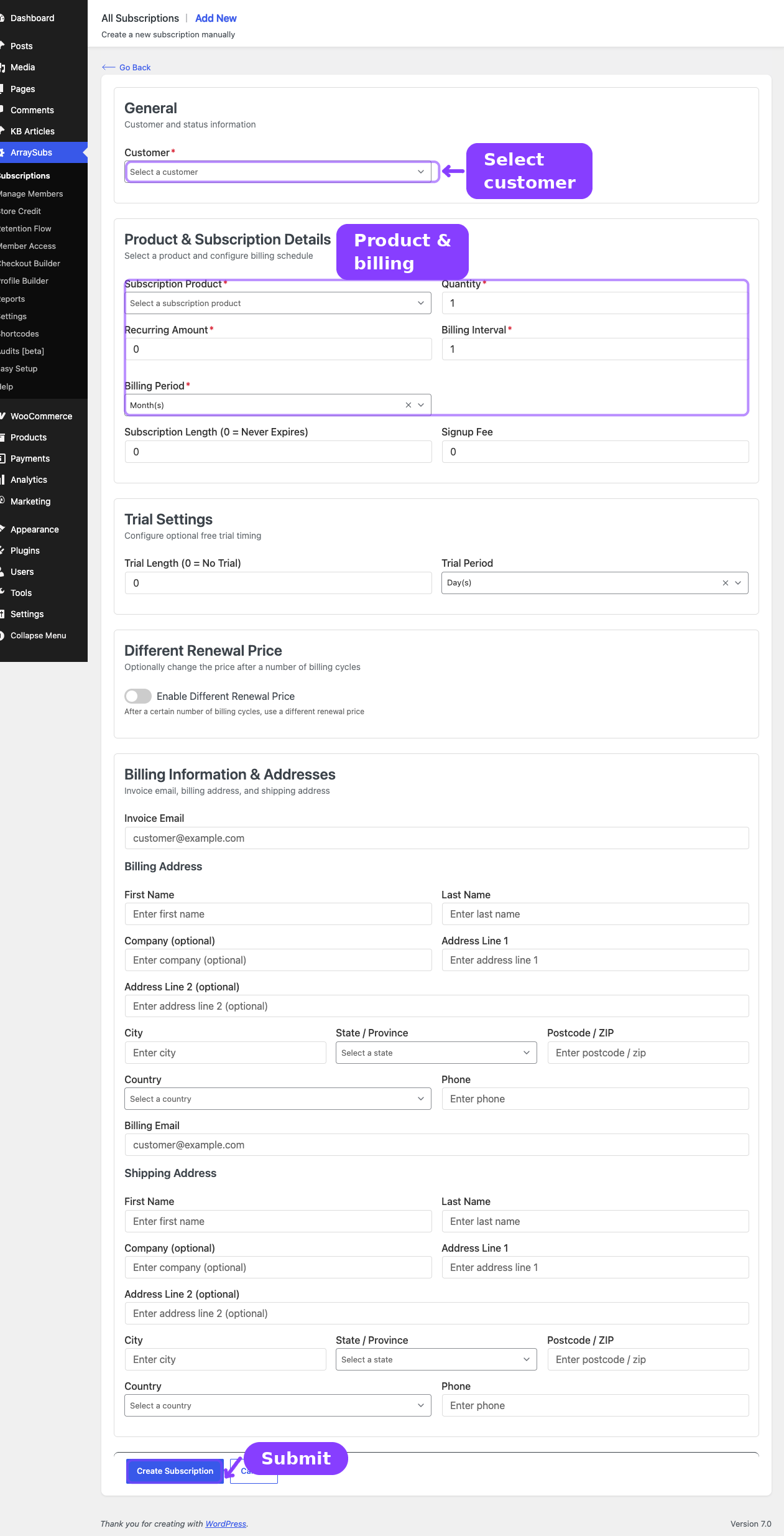
Task: Click the Go Back link
Action: [x=126, y=67]
